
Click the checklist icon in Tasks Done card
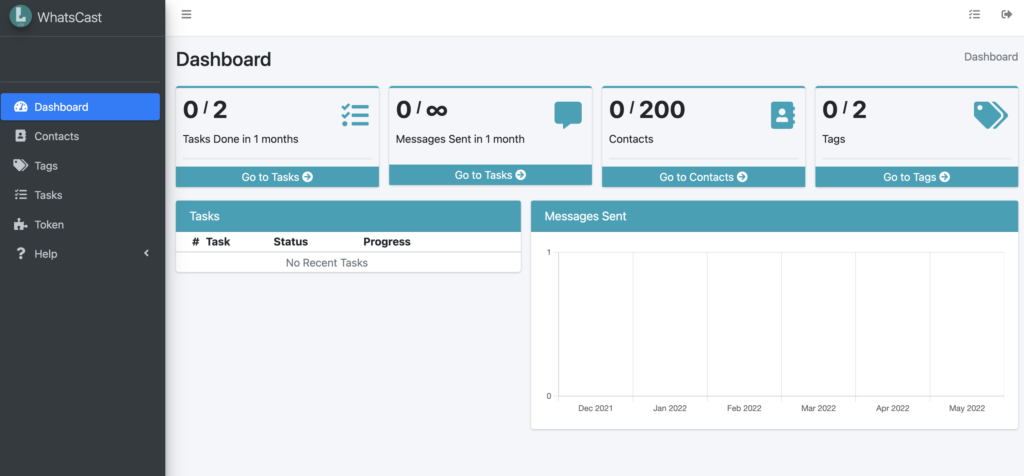355,115
